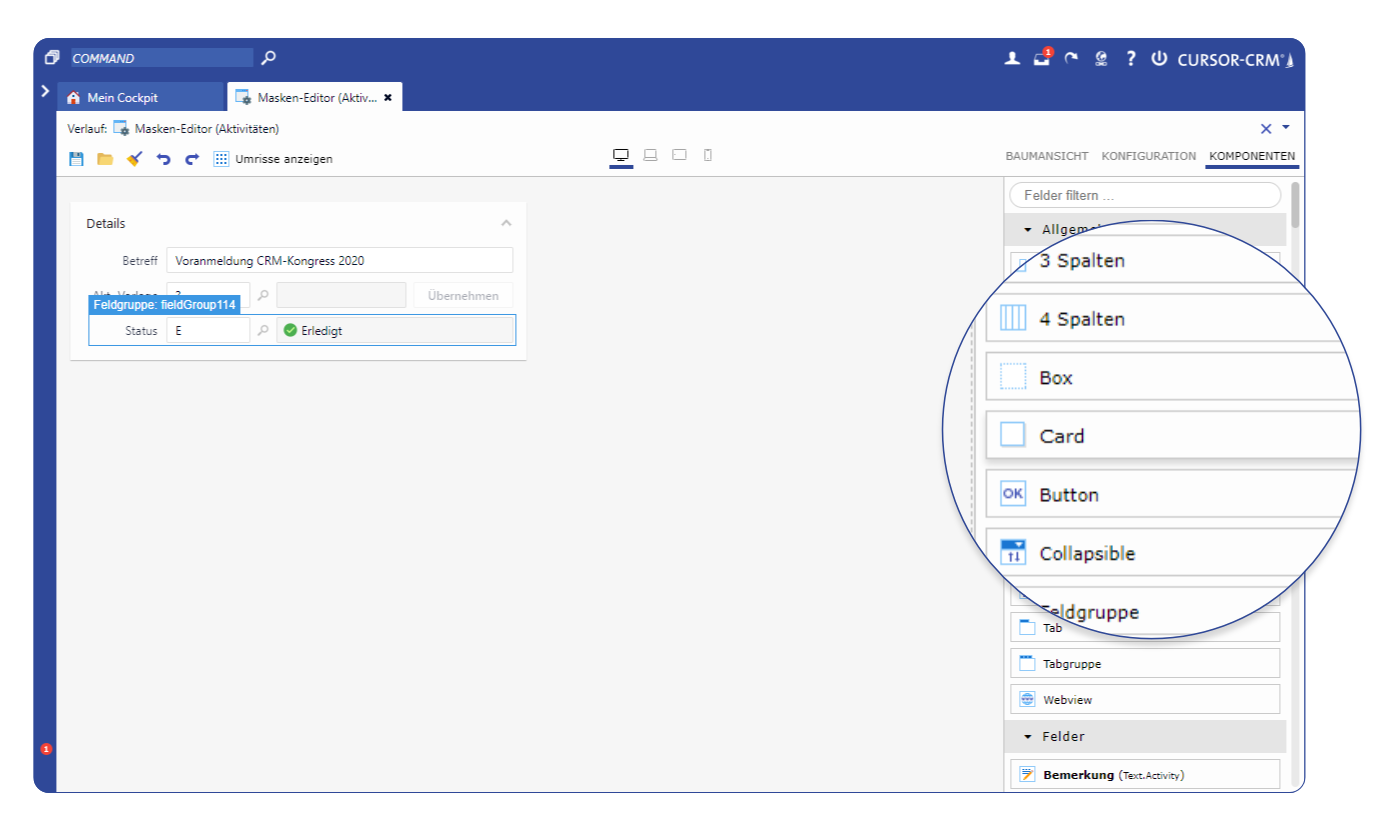
Task: Click the lookup magnifier in Akt.-Vorgang row
Action: [263, 295]
